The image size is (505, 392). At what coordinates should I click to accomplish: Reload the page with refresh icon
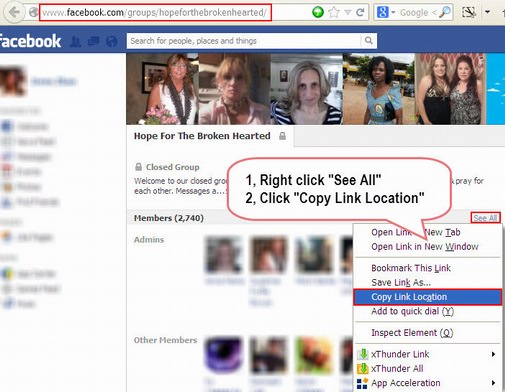click(360, 13)
